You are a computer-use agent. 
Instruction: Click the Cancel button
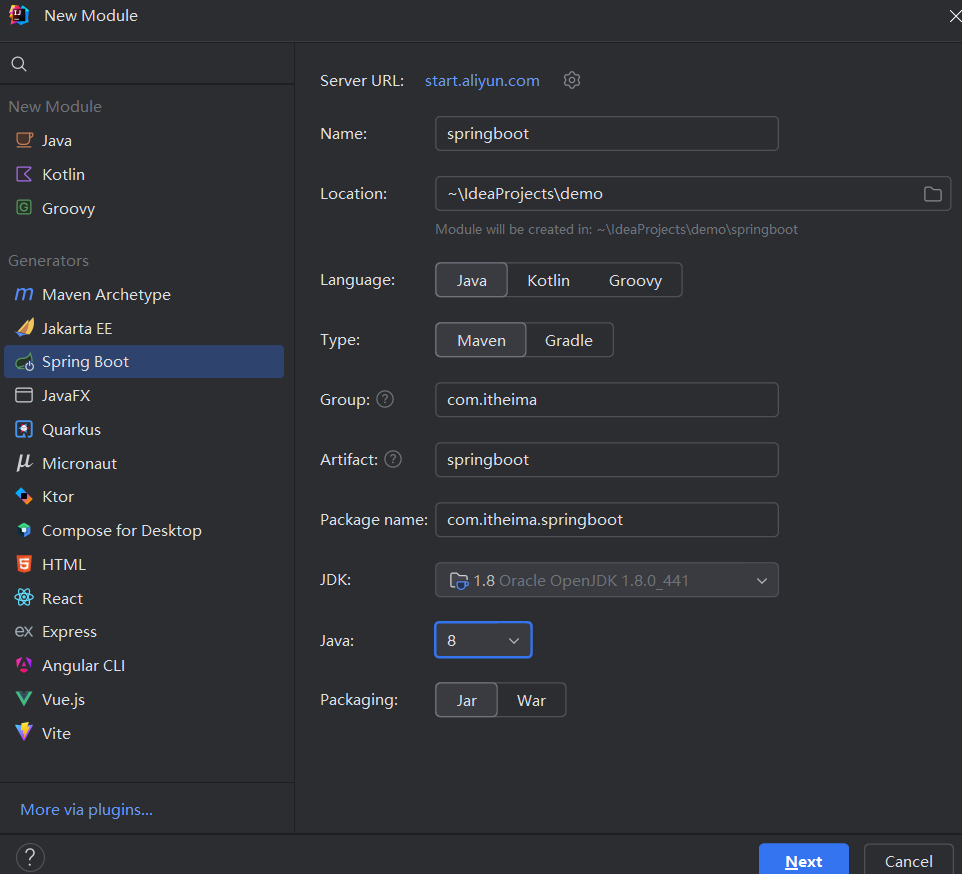click(x=909, y=861)
